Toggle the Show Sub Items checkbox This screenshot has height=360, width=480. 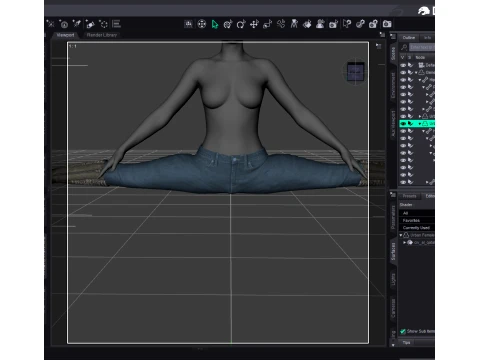403,331
